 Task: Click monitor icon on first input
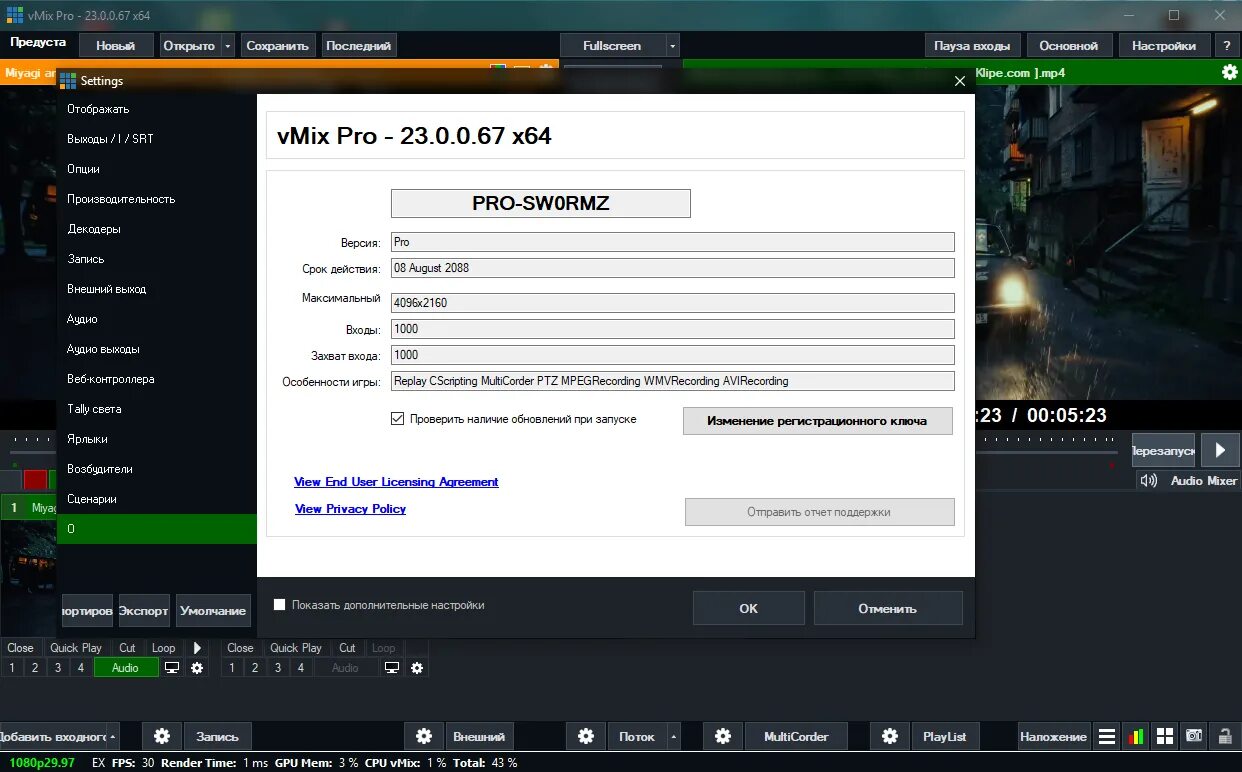[x=172, y=667]
